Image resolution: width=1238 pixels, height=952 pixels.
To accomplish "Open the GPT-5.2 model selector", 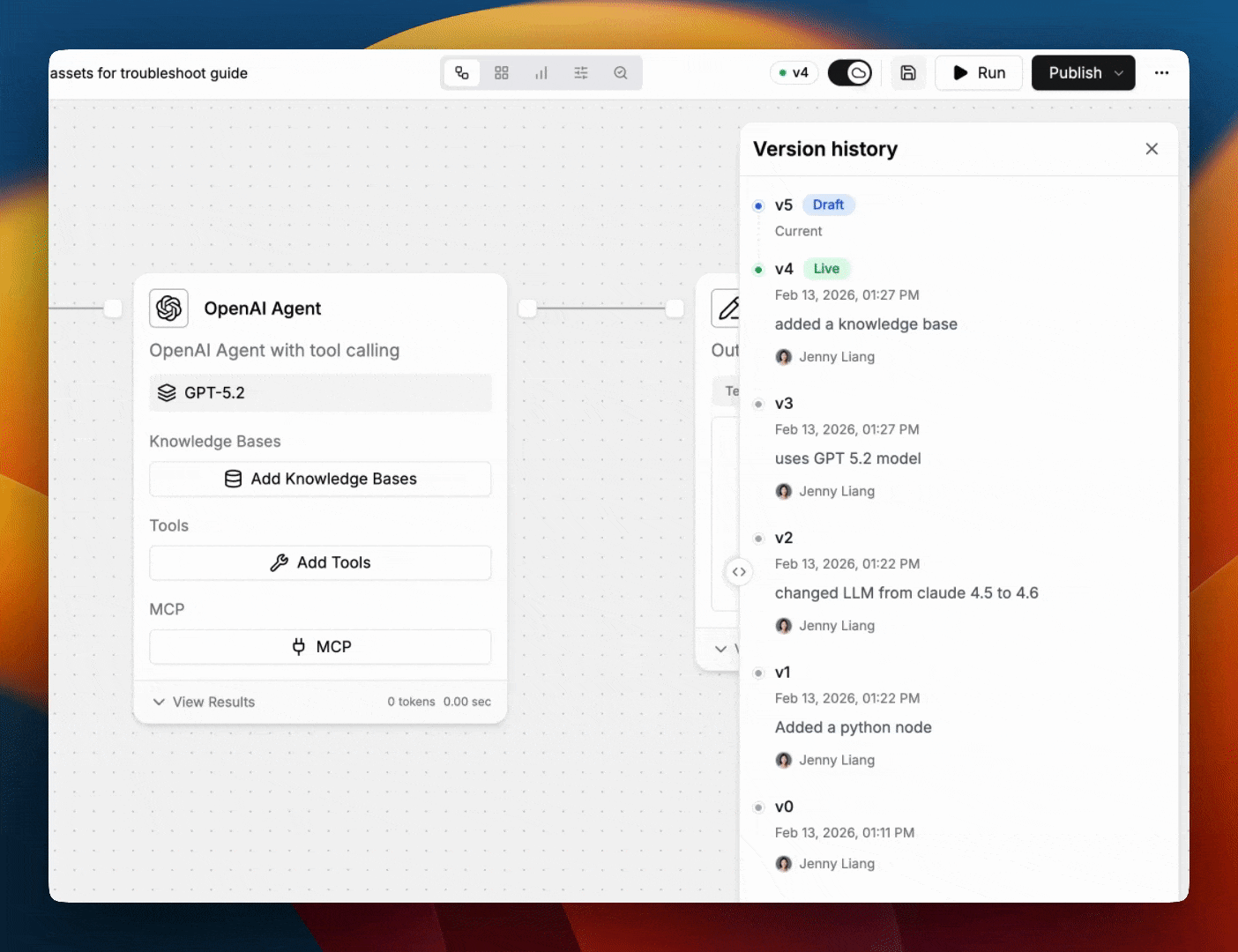I will pos(320,393).
